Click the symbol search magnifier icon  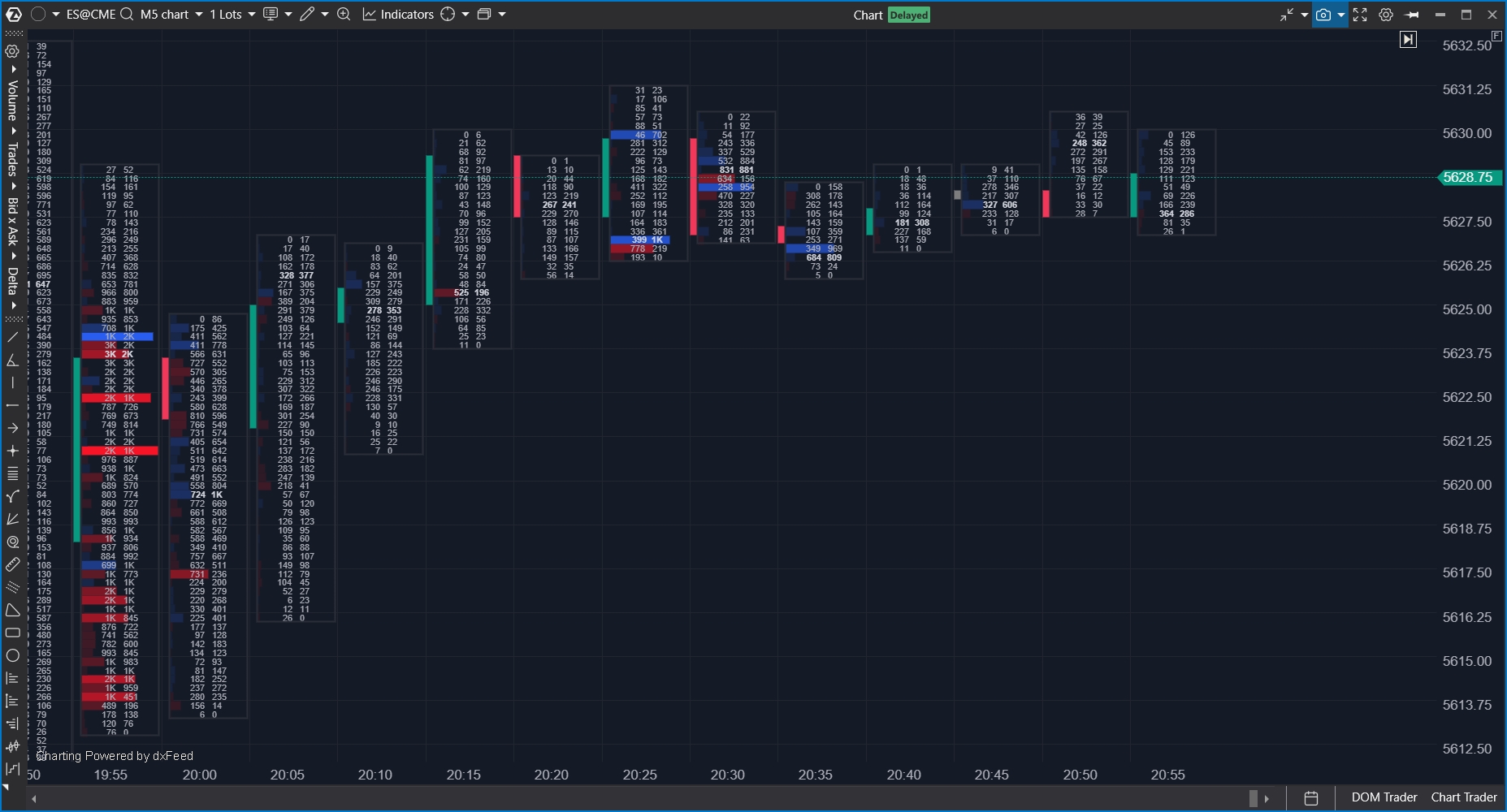[127, 15]
